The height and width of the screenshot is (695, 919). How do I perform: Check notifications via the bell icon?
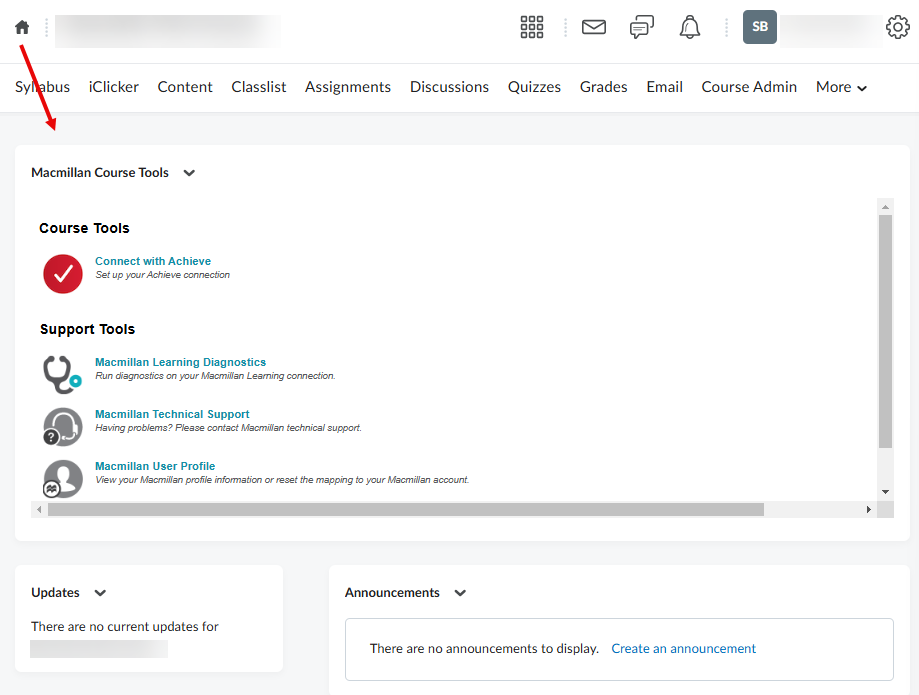(689, 27)
